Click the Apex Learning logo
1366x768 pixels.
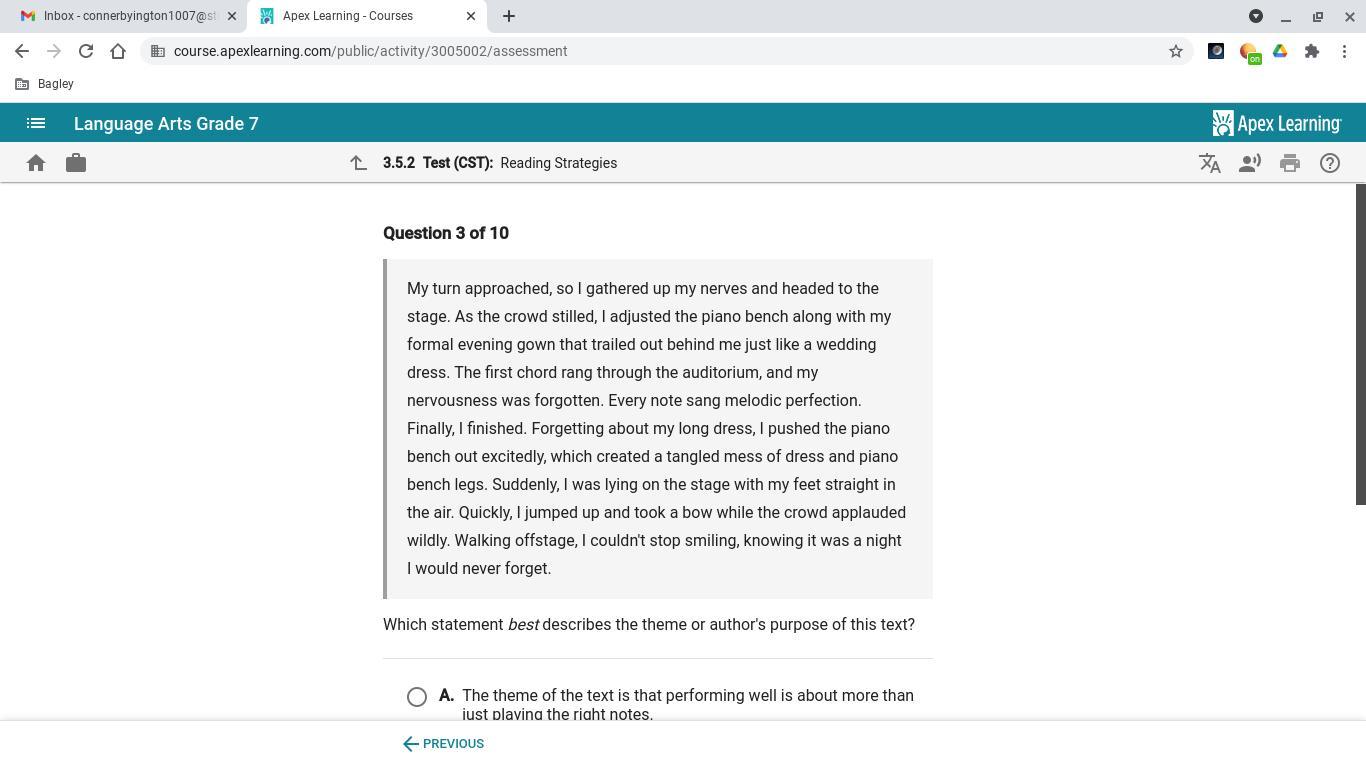click(x=1277, y=124)
